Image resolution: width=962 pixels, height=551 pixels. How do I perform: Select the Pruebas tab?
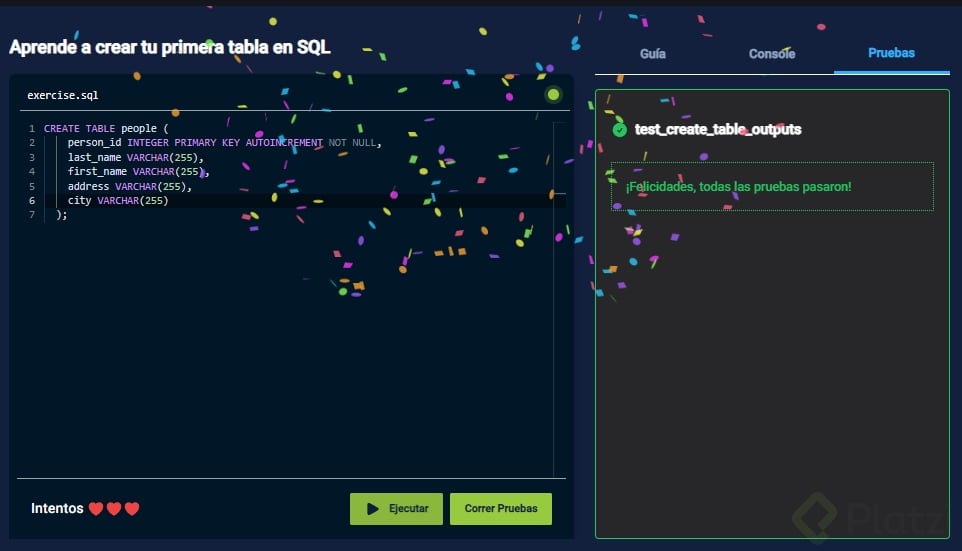tap(891, 53)
